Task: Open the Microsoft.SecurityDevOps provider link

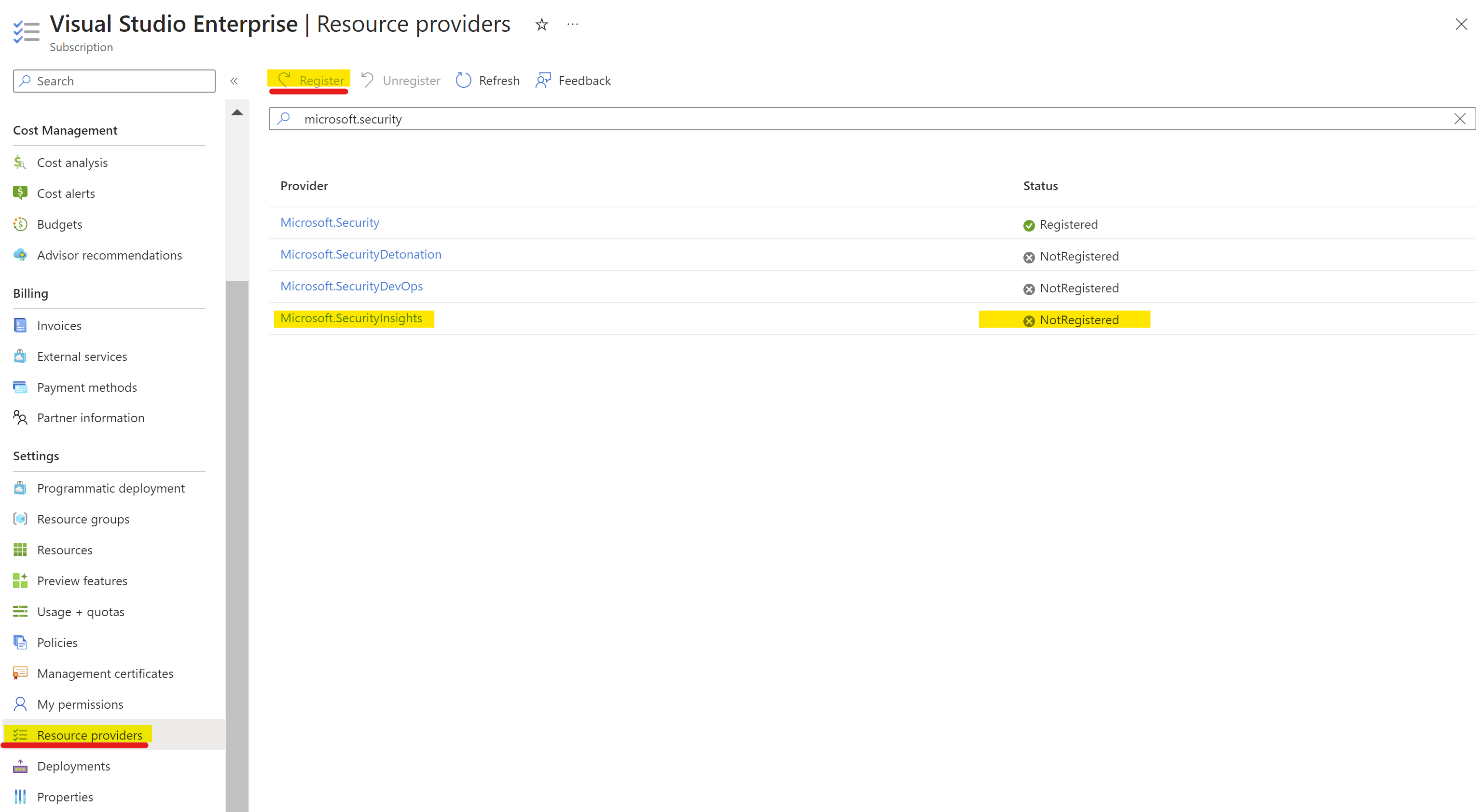Action: pyautogui.click(x=351, y=286)
